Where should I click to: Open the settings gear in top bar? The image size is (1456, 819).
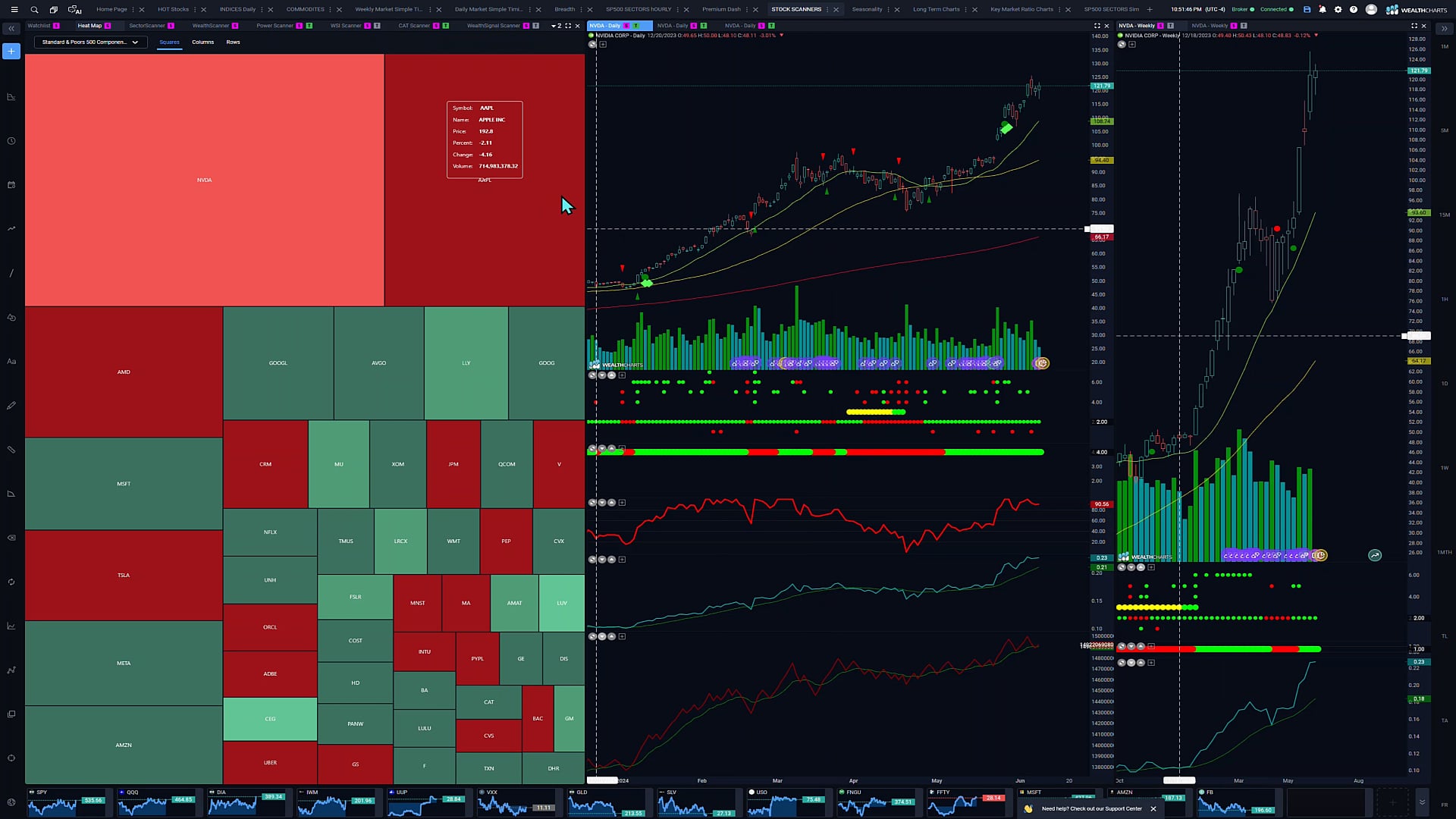1338,10
